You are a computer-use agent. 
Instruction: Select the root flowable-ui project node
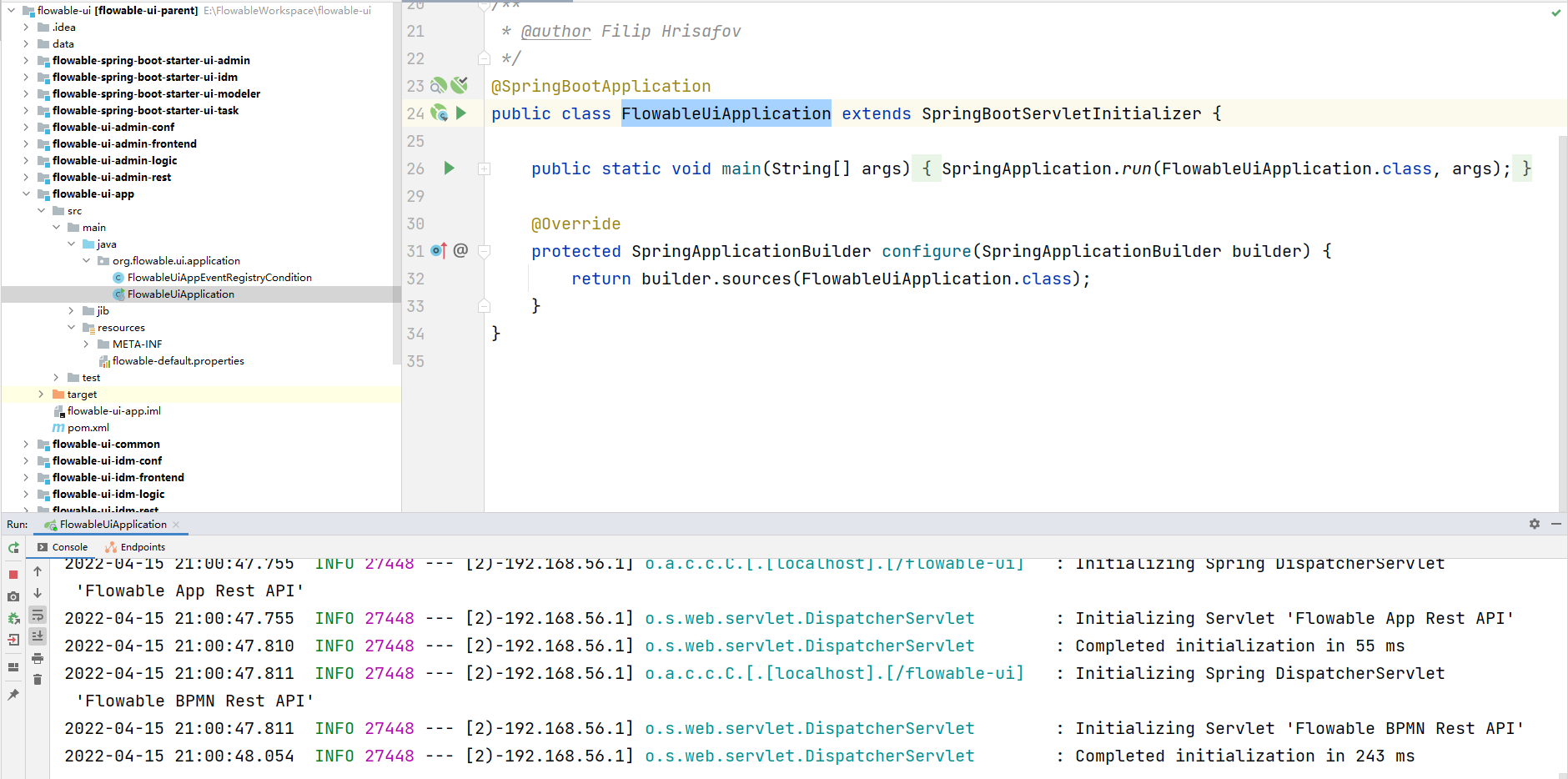(x=118, y=10)
